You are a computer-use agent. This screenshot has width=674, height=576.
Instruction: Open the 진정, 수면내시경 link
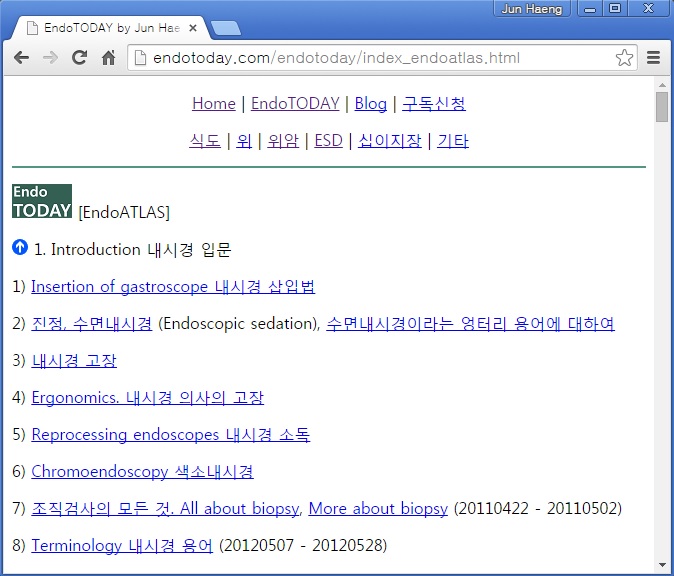(92, 324)
